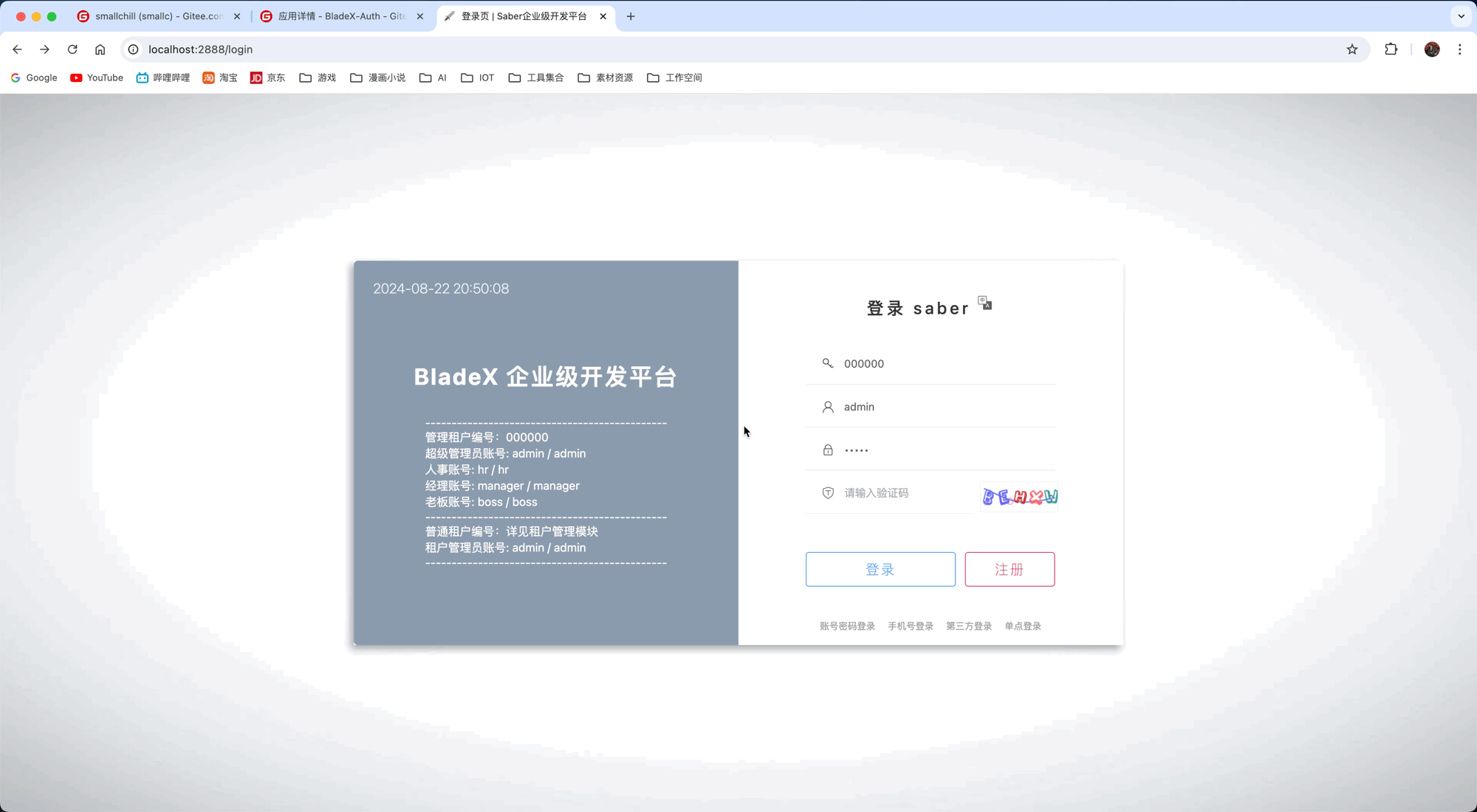Select 账号密码登录 login method
This screenshot has height=812, width=1477.
pos(847,626)
